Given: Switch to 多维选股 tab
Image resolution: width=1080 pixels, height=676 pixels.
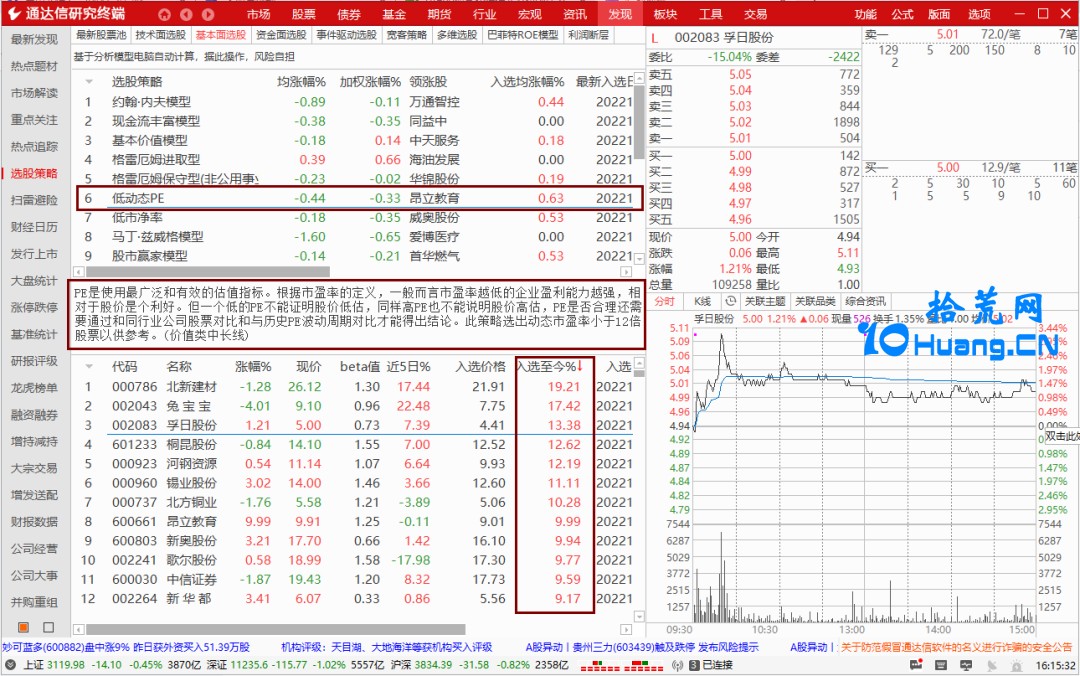Looking at the screenshot, I should click(457, 34).
